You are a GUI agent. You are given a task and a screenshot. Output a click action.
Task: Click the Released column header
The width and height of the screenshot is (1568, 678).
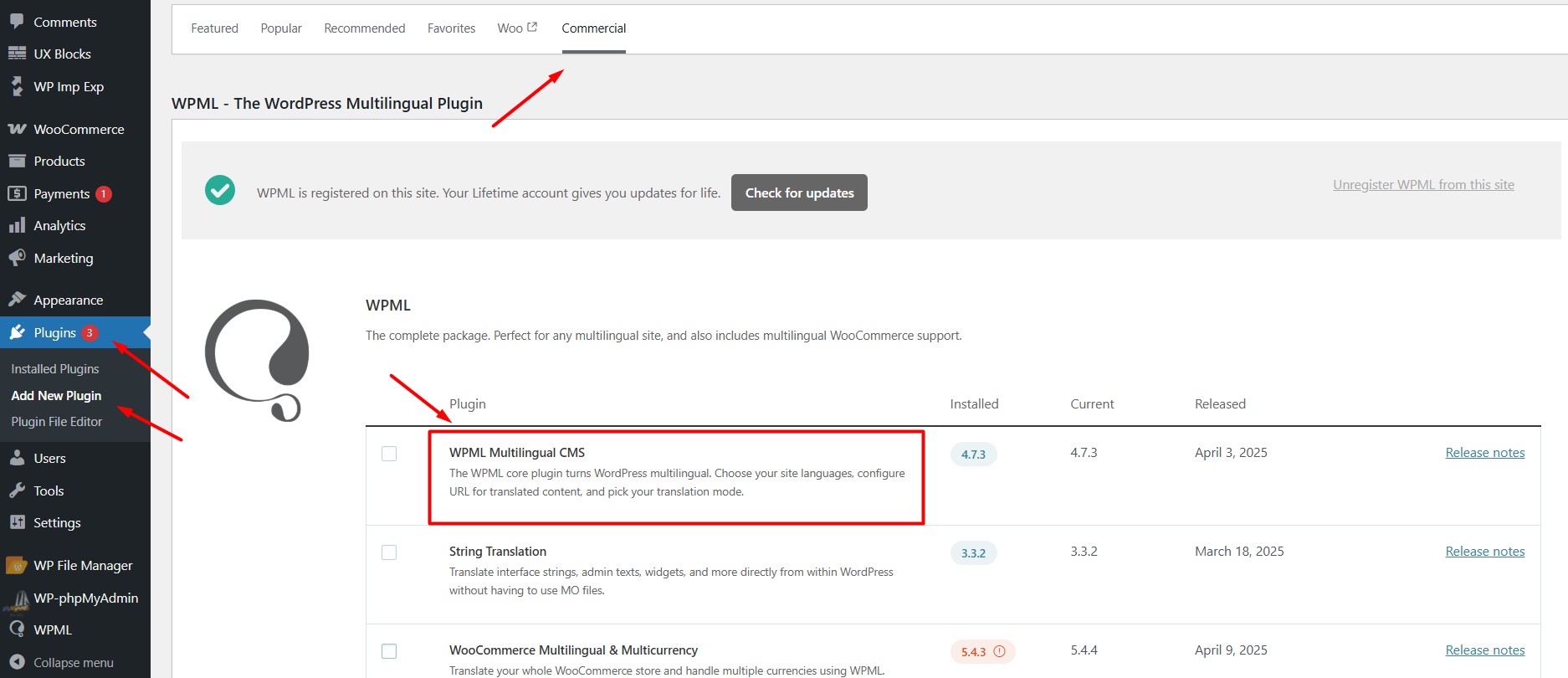[1220, 404]
